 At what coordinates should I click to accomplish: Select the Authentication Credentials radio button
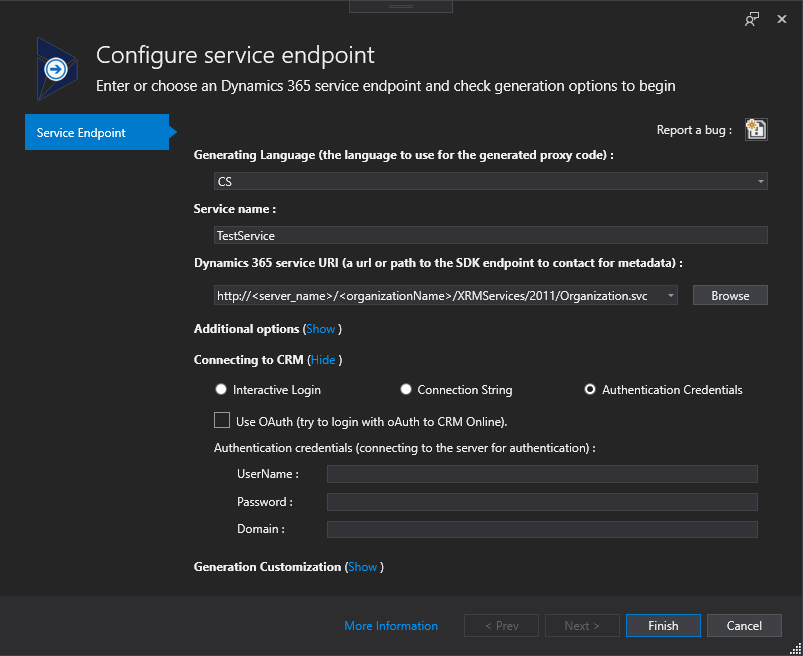590,389
